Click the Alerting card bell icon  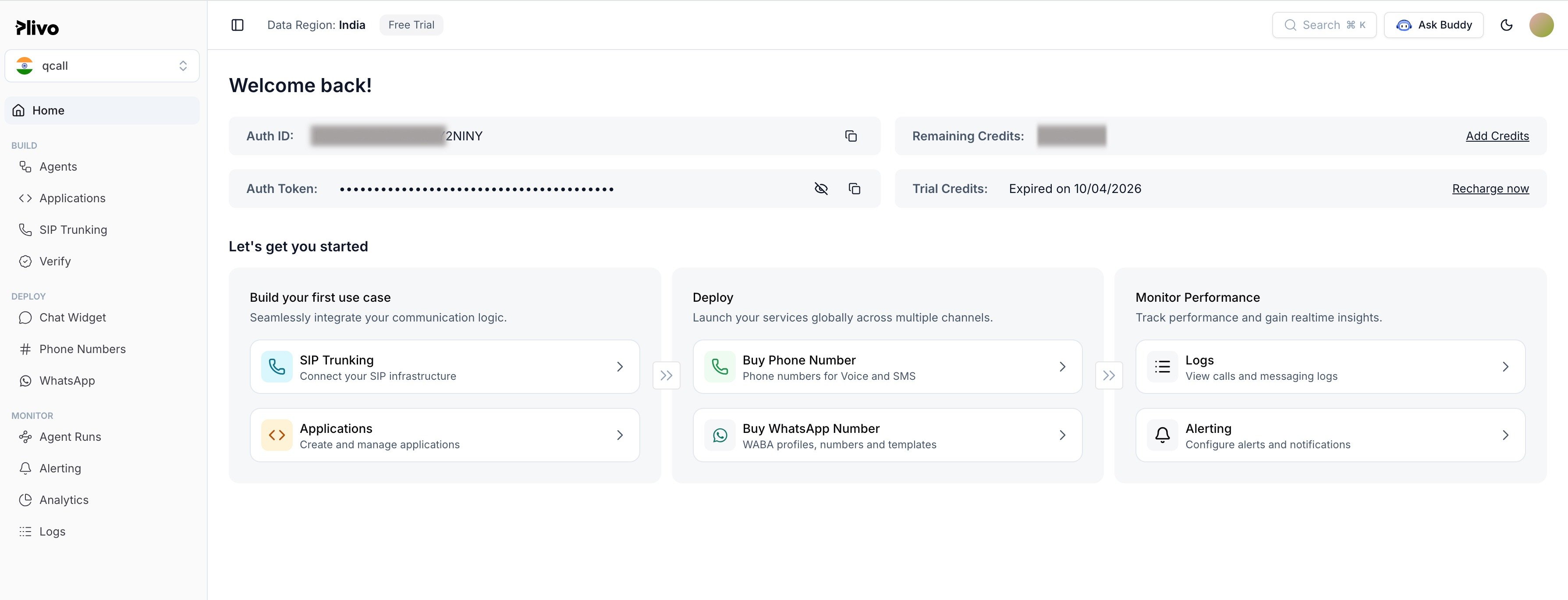pyautogui.click(x=1163, y=435)
